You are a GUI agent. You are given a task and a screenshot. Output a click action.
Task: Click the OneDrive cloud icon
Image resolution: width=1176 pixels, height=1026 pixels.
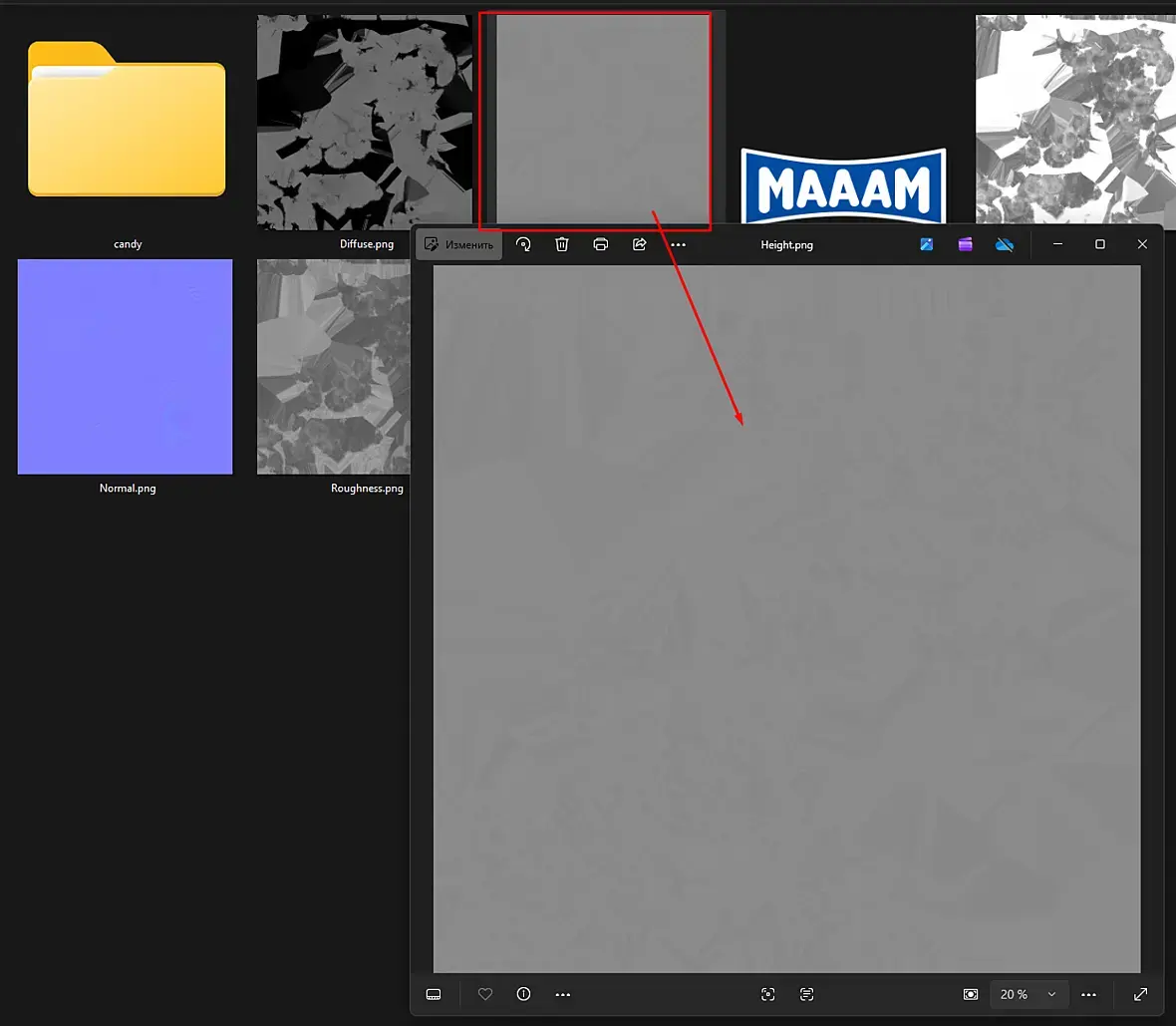1005,244
